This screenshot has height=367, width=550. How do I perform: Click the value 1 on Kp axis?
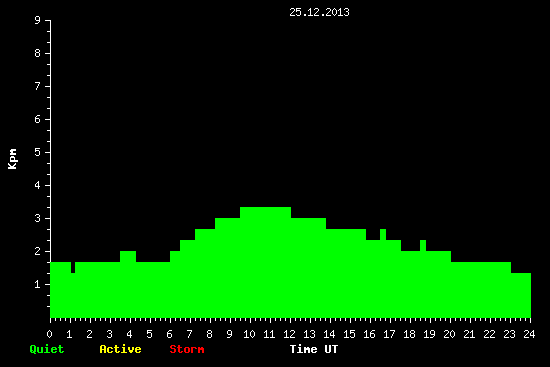click(38, 284)
